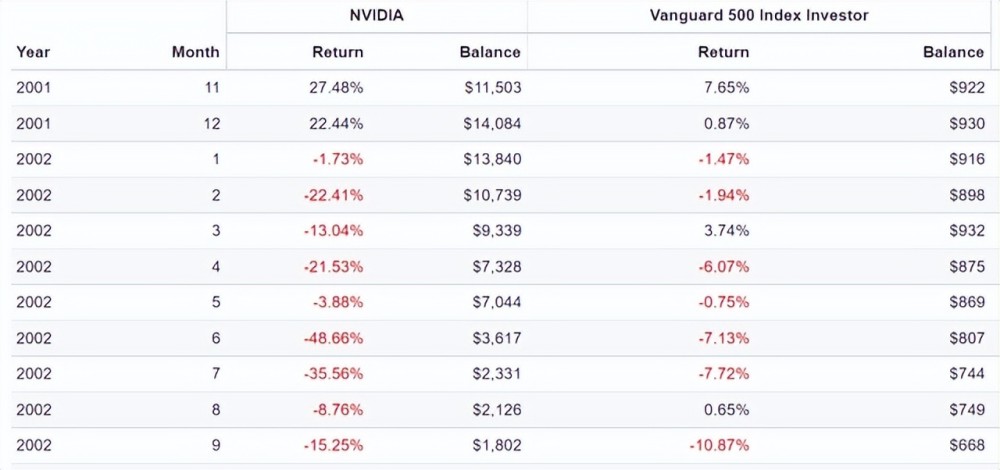
Task: Click the Balance header under NVIDIA
Action: point(490,52)
